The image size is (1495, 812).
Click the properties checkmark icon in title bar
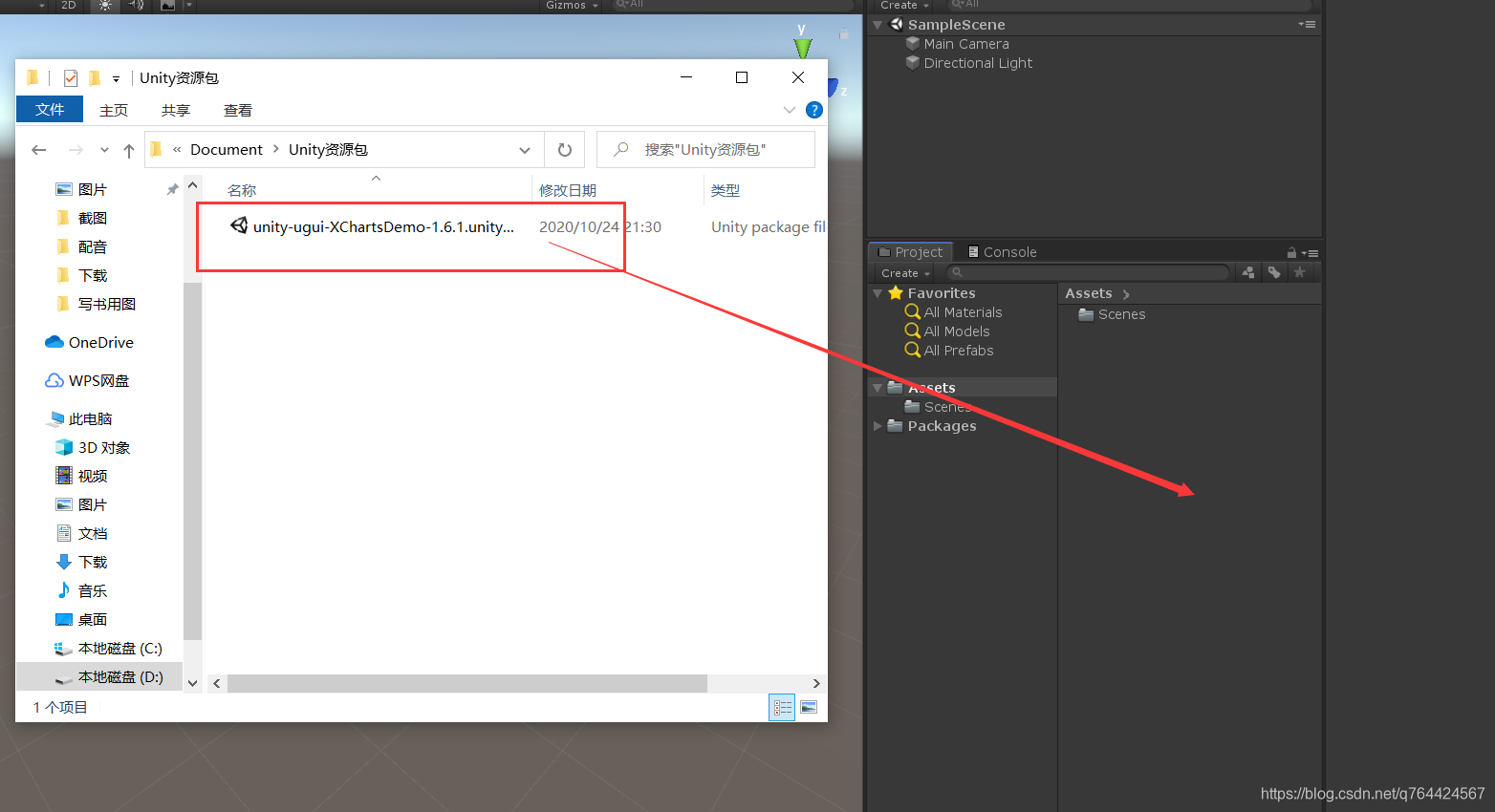pyautogui.click(x=71, y=78)
